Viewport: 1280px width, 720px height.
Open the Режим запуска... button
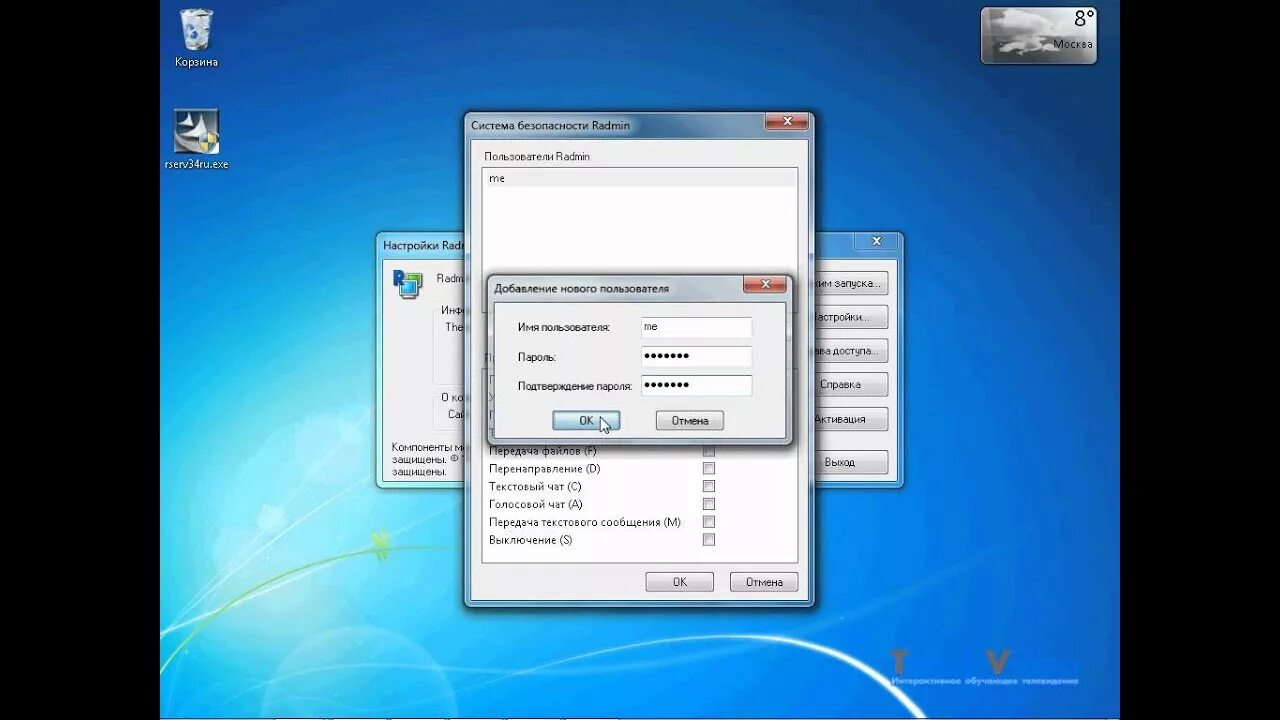point(851,284)
